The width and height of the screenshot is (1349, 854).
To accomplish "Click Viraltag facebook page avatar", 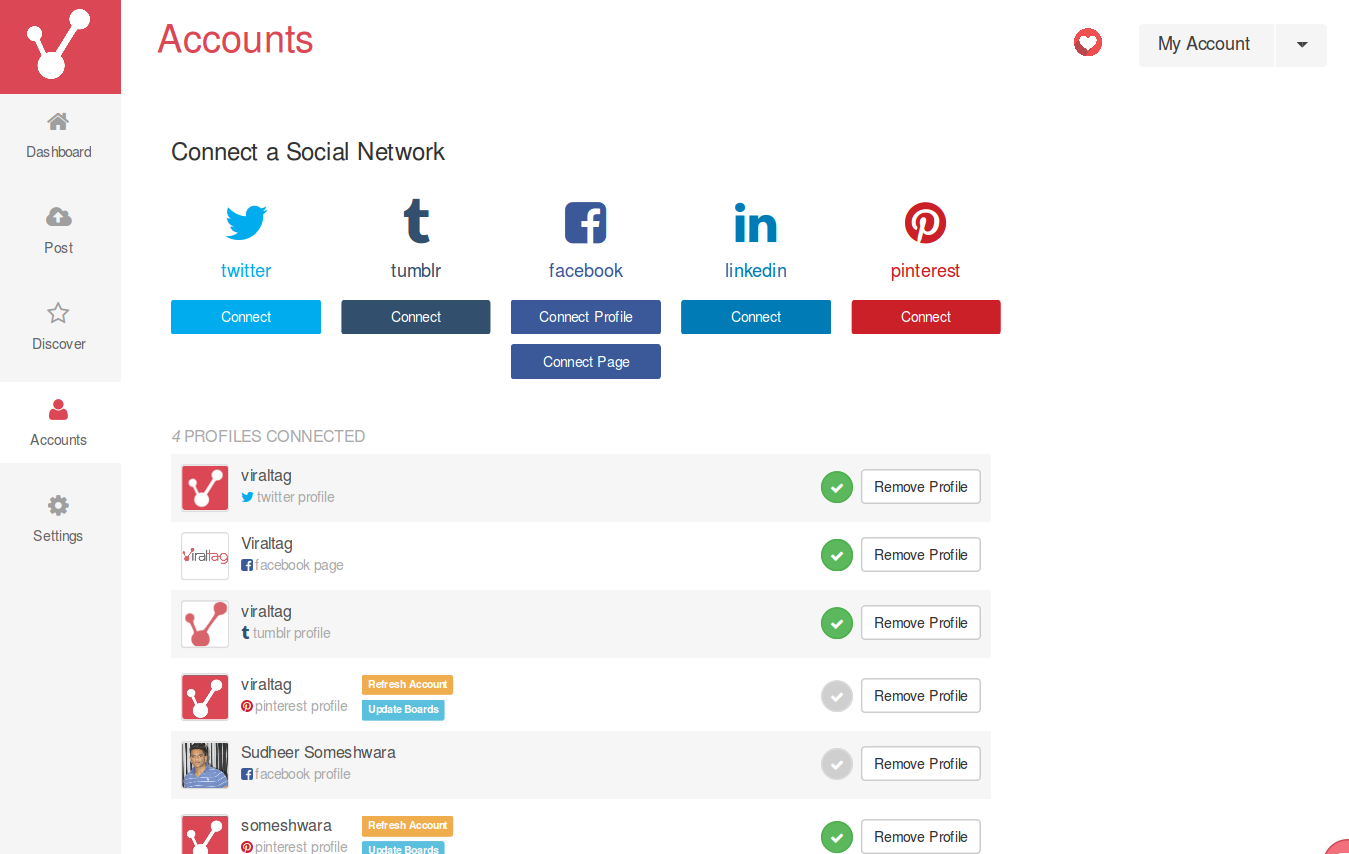I will (205, 556).
